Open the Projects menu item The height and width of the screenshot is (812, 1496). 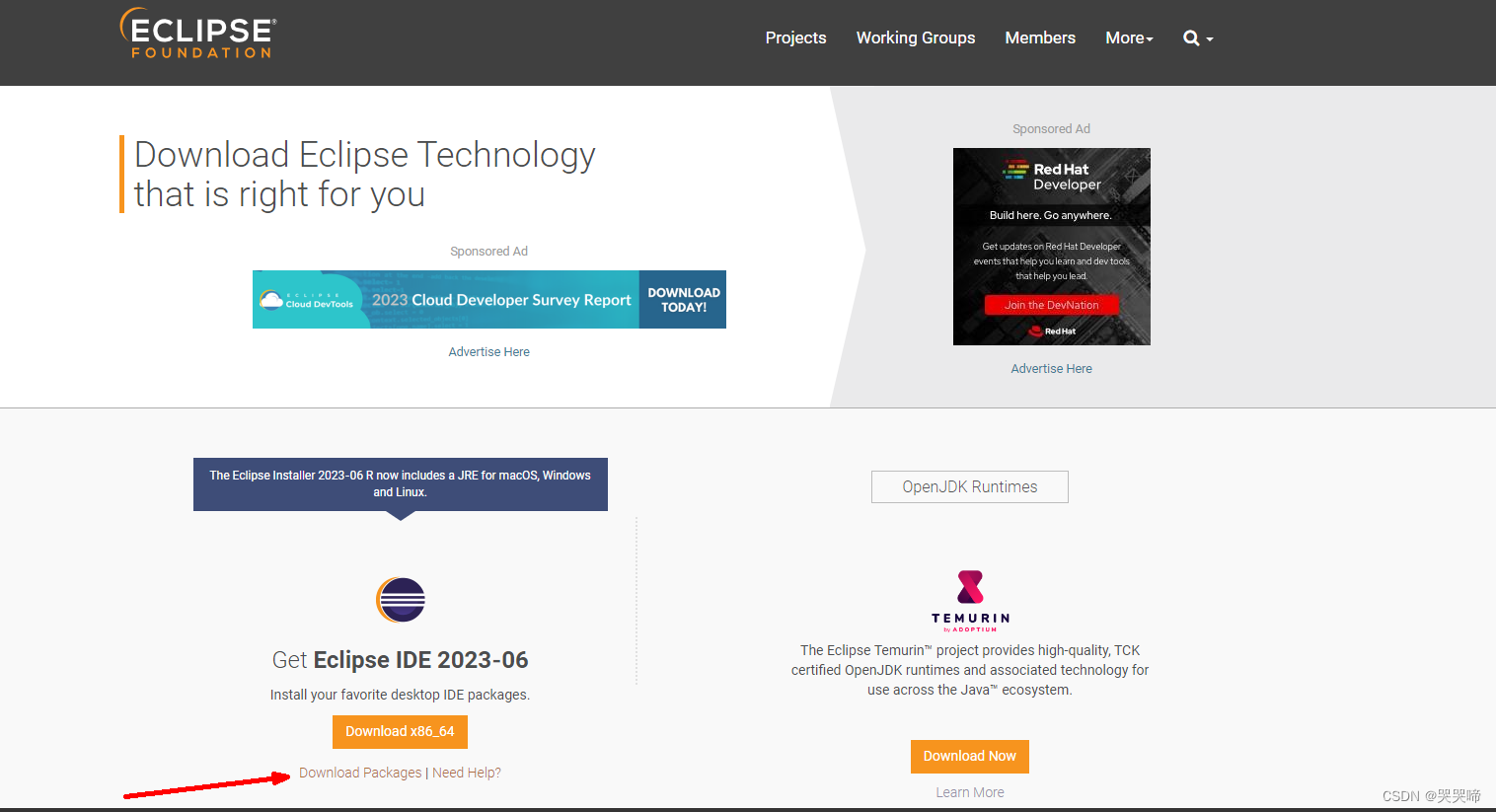pyautogui.click(x=796, y=38)
